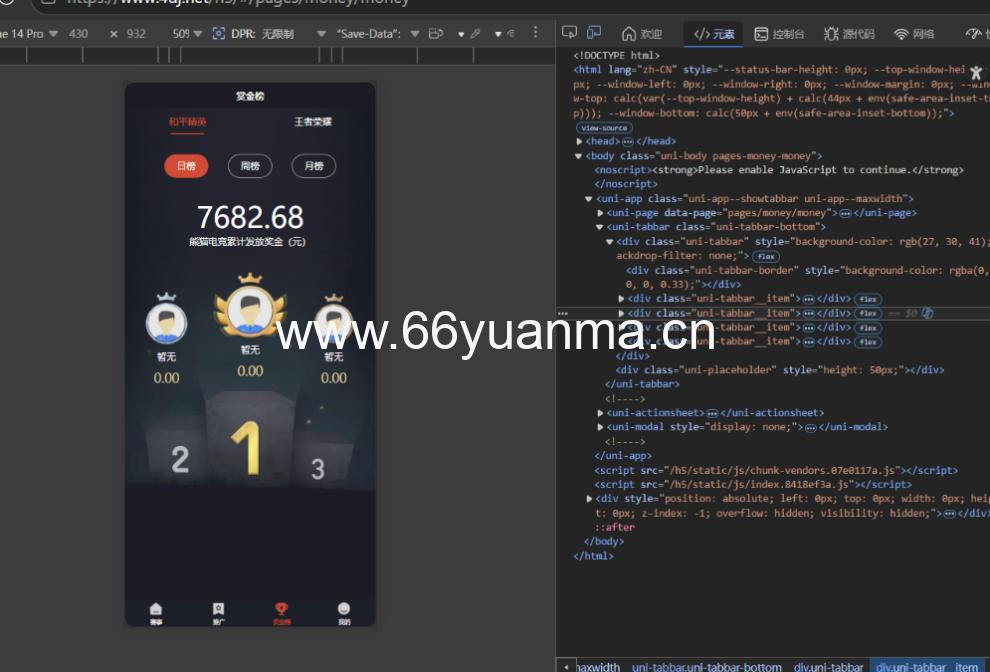990x672 pixels.
Task: Click breadcrumb div.uni-tabbar
Action: (x=828, y=667)
